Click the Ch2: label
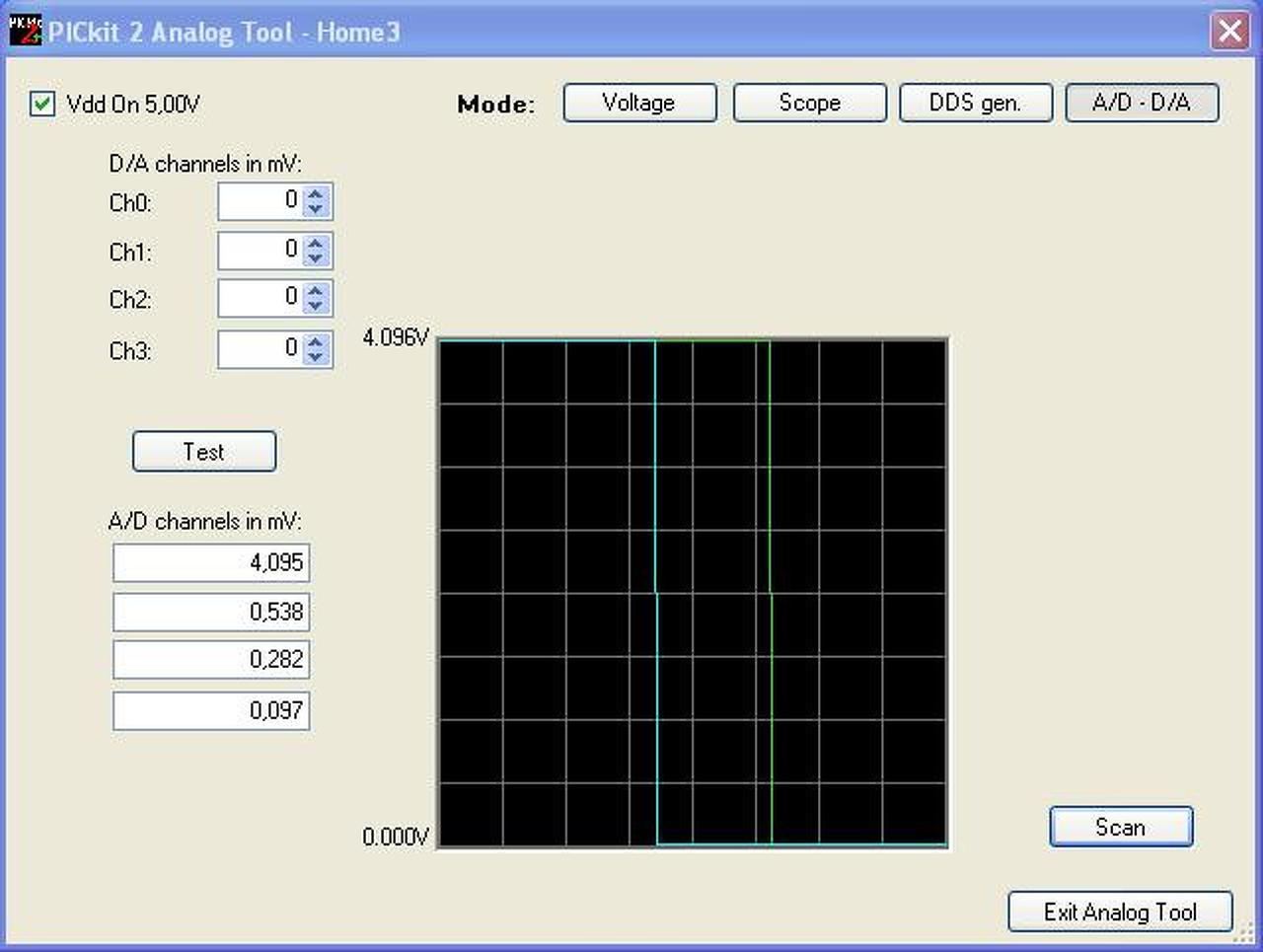1263x952 pixels. pyautogui.click(x=130, y=300)
